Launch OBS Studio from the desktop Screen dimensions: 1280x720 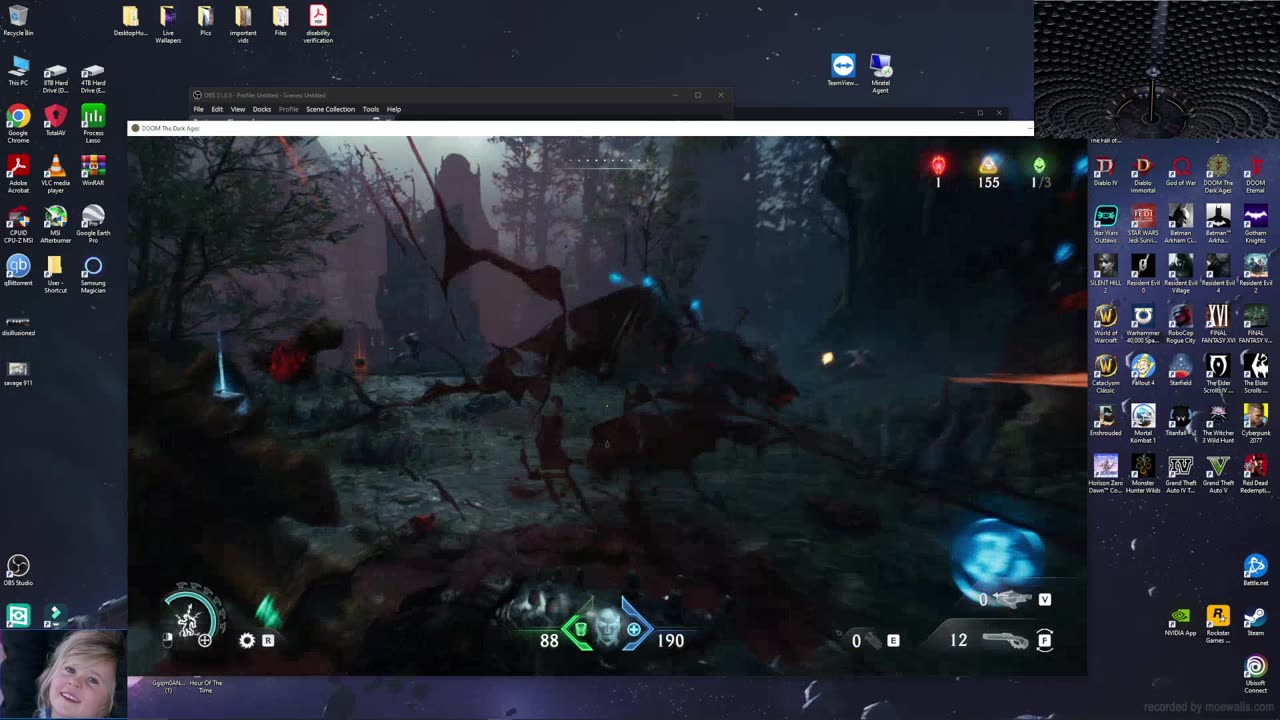coord(18,571)
